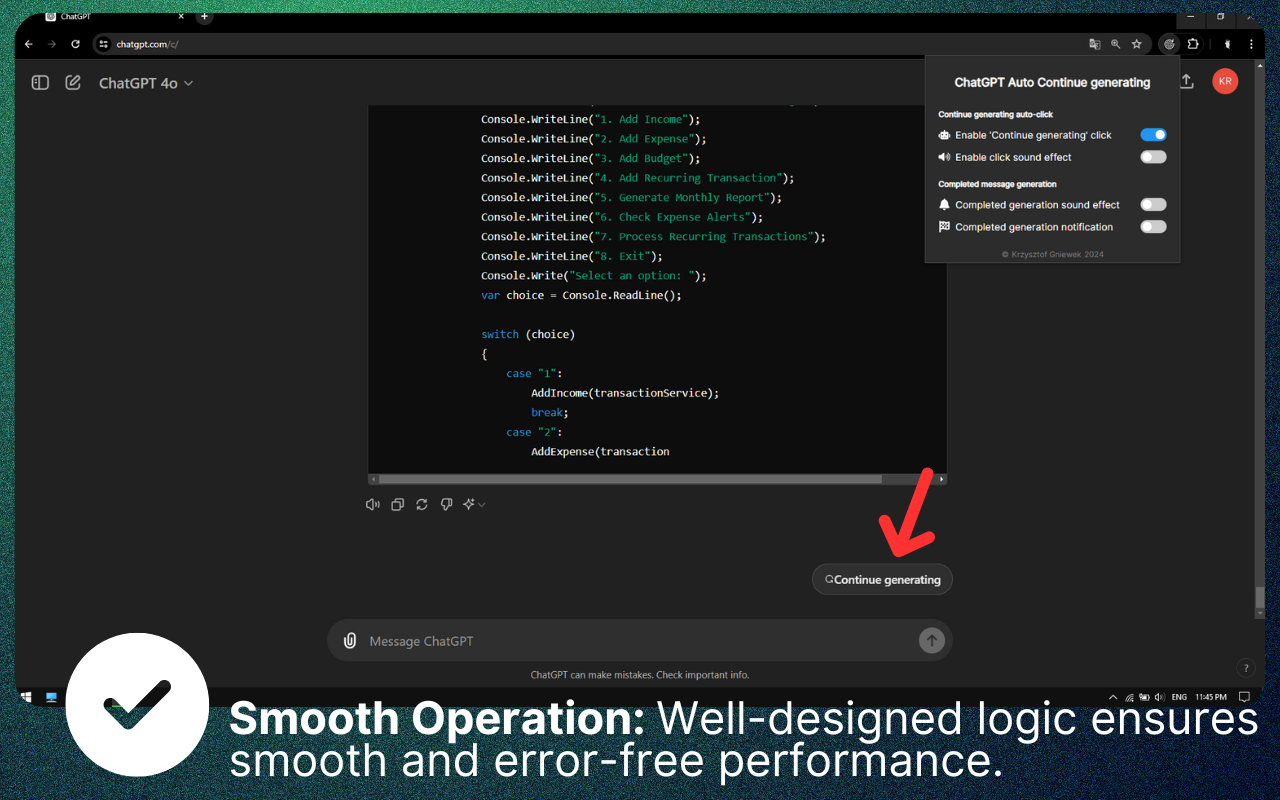Toggle Enable click sound effect switch
The width and height of the screenshot is (1280, 800).
pyautogui.click(x=1153, y=157)
